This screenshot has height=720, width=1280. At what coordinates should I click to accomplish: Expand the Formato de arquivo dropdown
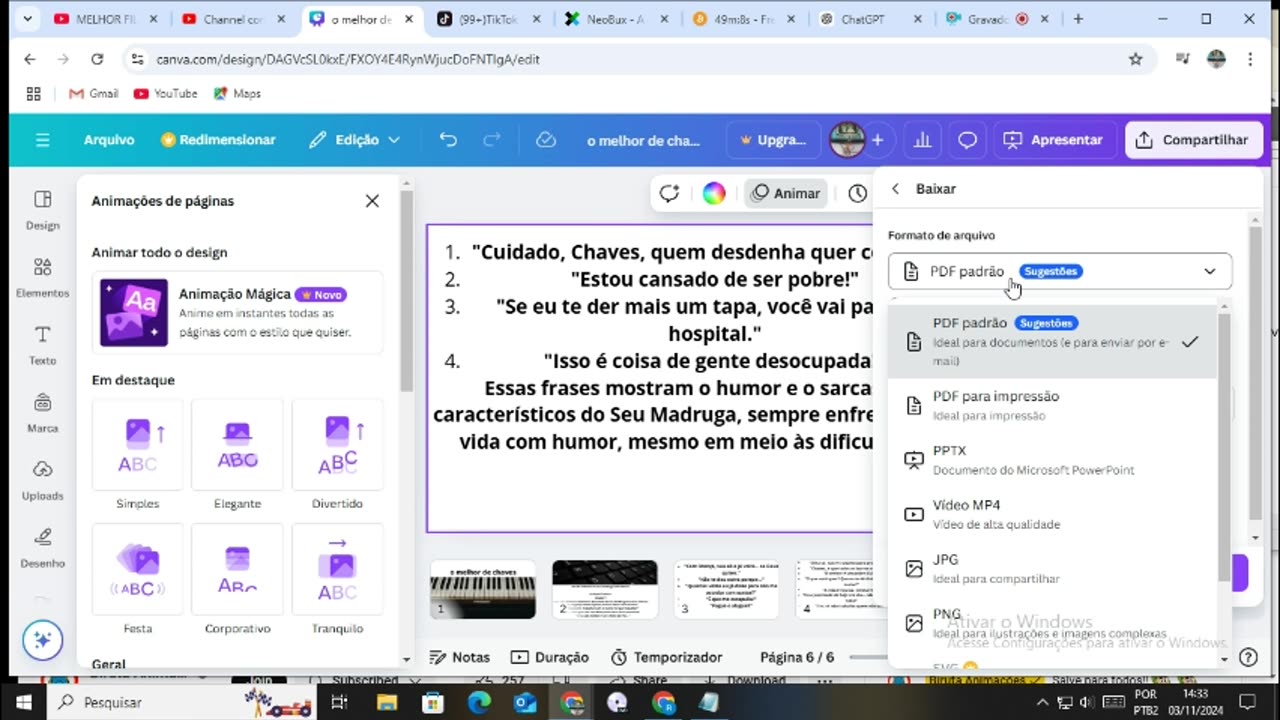(x=1060, y=271)
